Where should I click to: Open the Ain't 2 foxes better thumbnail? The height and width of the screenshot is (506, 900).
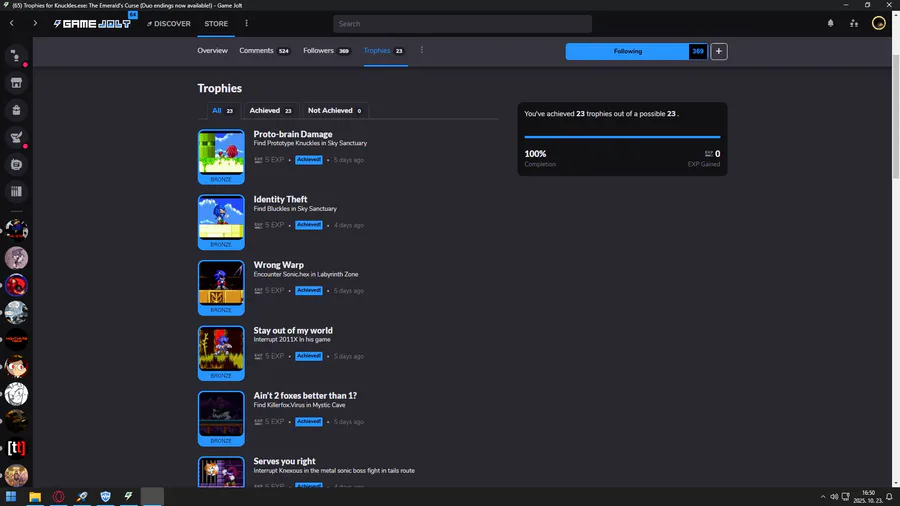(221, 418)
